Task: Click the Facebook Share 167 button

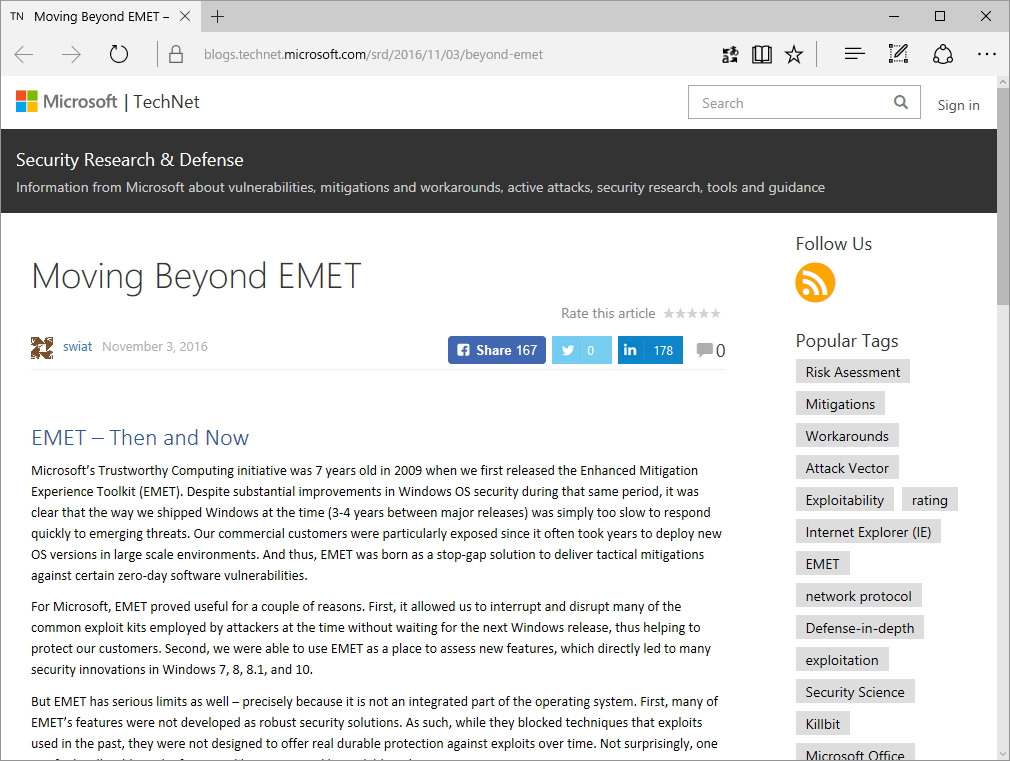Action: point(497,350)
